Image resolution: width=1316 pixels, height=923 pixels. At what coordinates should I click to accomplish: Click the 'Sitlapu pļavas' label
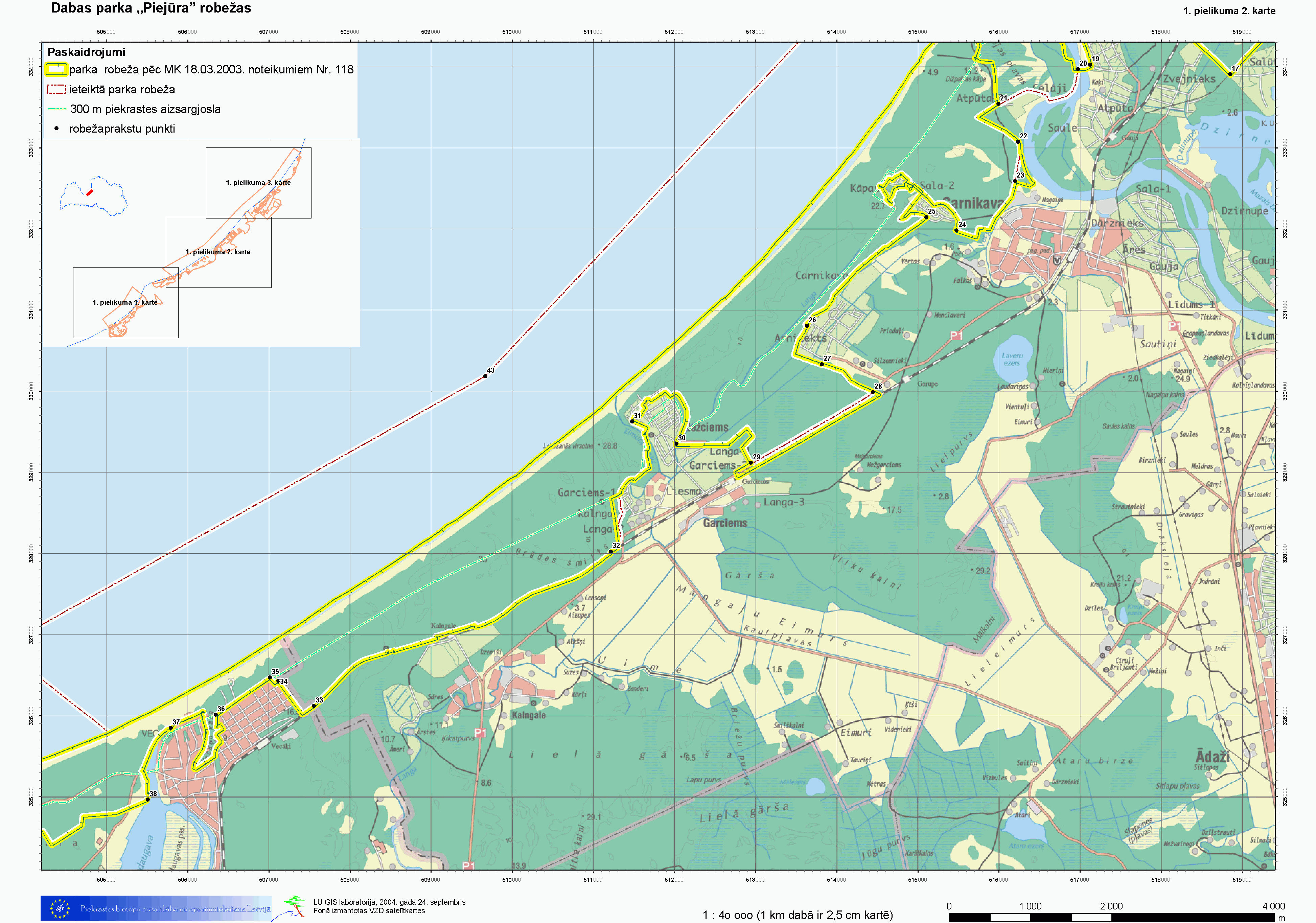click(x=1177, y=786)
